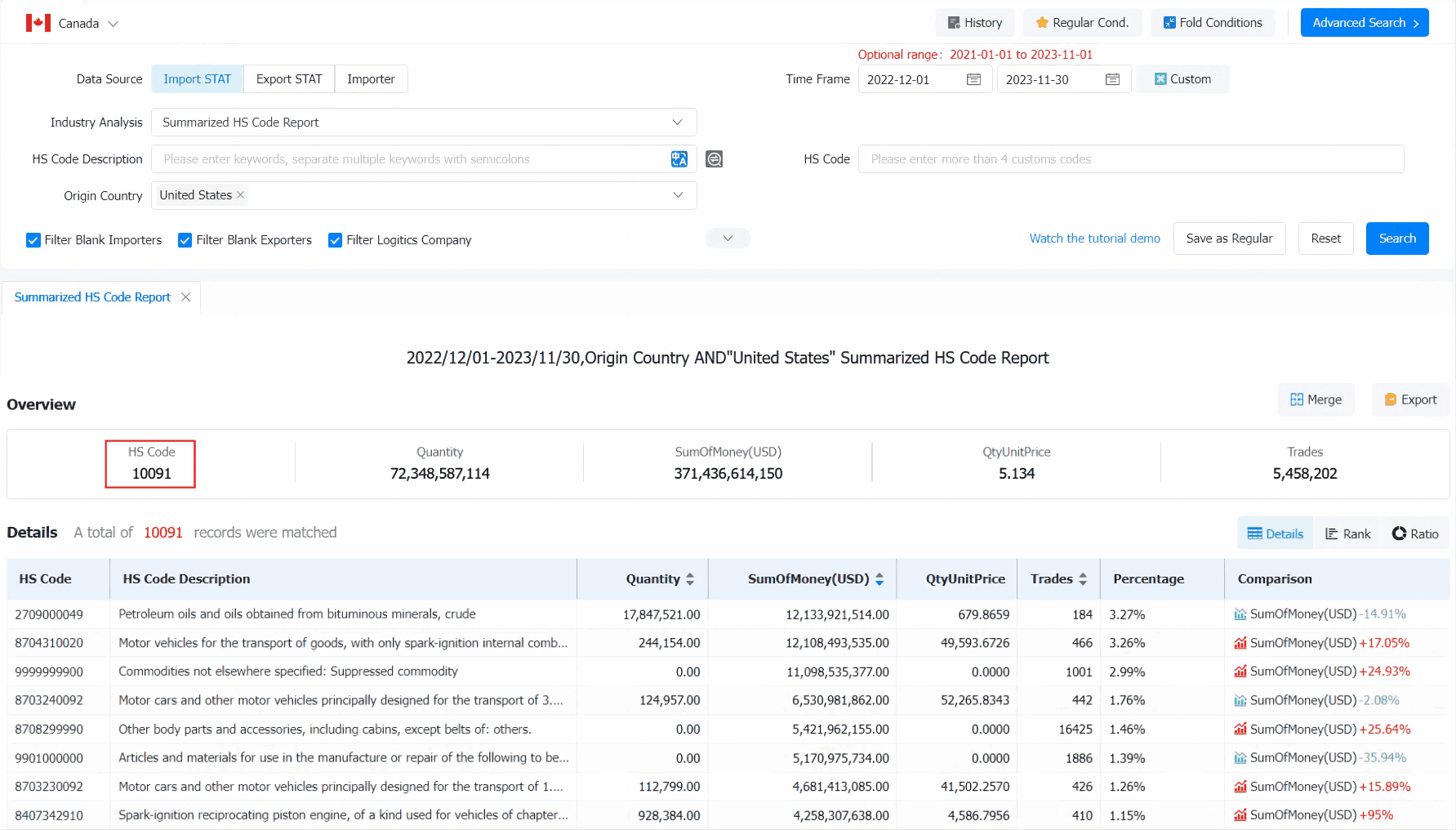Click the Regular Cond. star icon

tap(1042, 23)
